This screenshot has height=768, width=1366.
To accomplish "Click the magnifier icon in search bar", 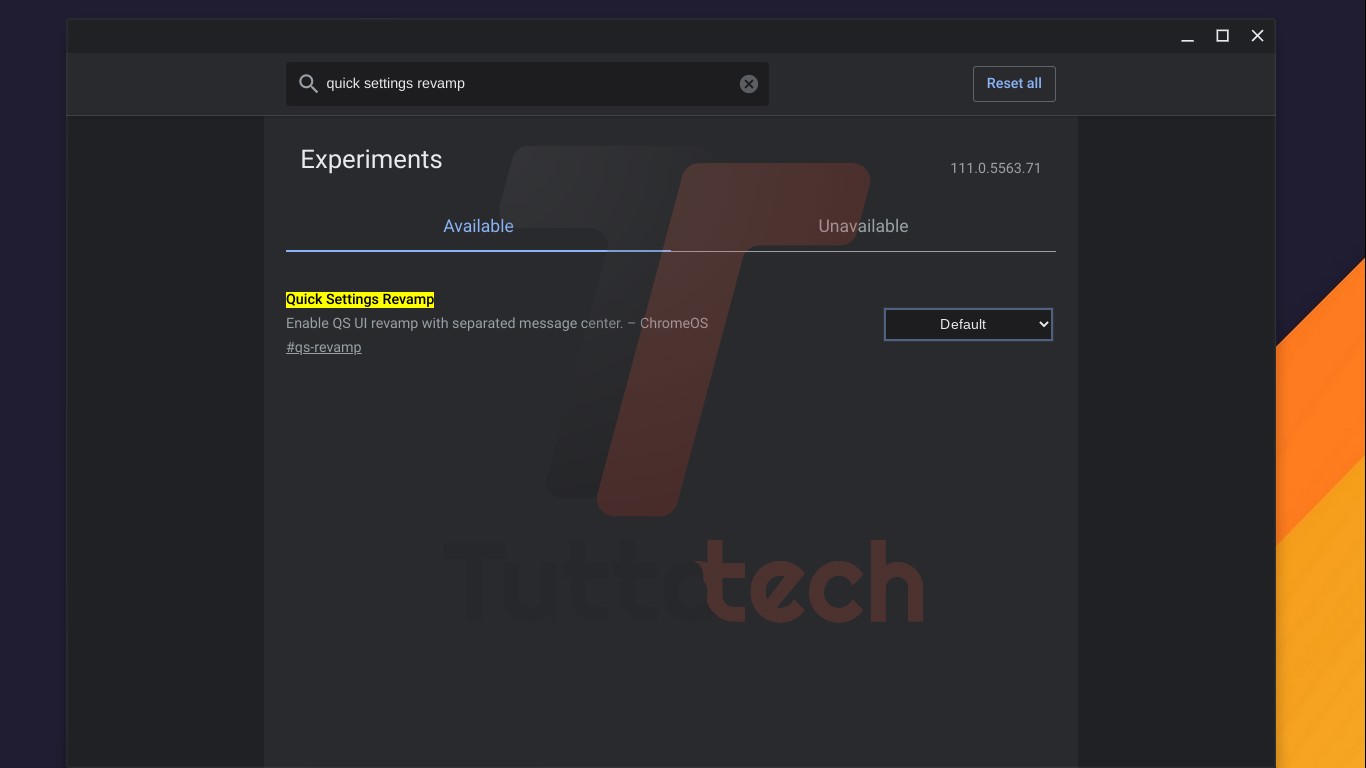I will [x=308, y=84].
